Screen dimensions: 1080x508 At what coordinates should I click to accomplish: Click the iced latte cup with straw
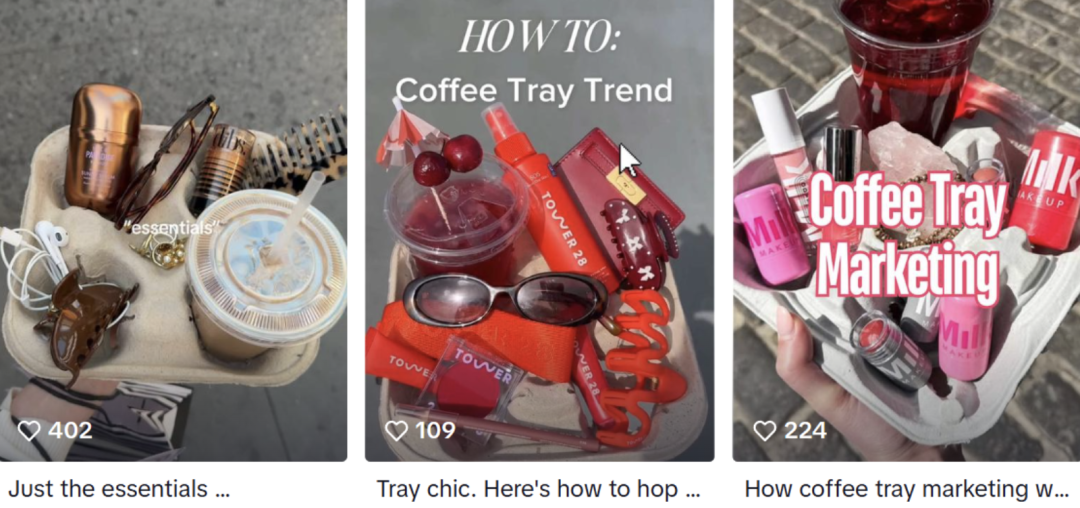tap(265, 268)
